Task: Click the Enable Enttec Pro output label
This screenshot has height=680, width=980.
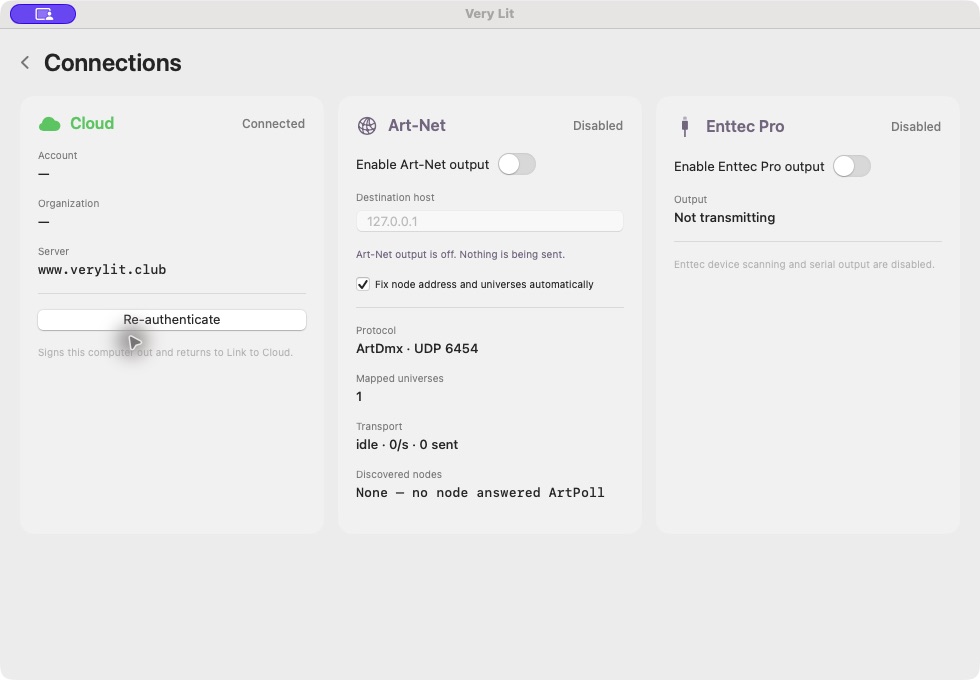Action: [749, 166]
